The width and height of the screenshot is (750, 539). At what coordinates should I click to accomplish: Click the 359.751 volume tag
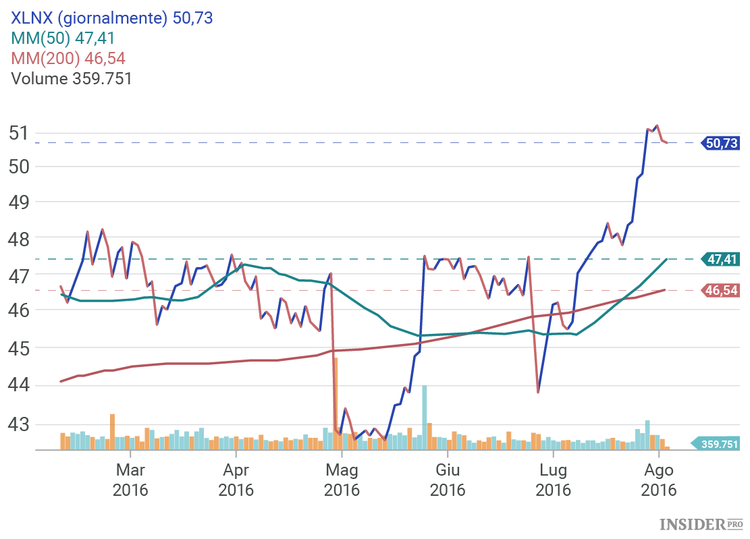coord(718,445)
